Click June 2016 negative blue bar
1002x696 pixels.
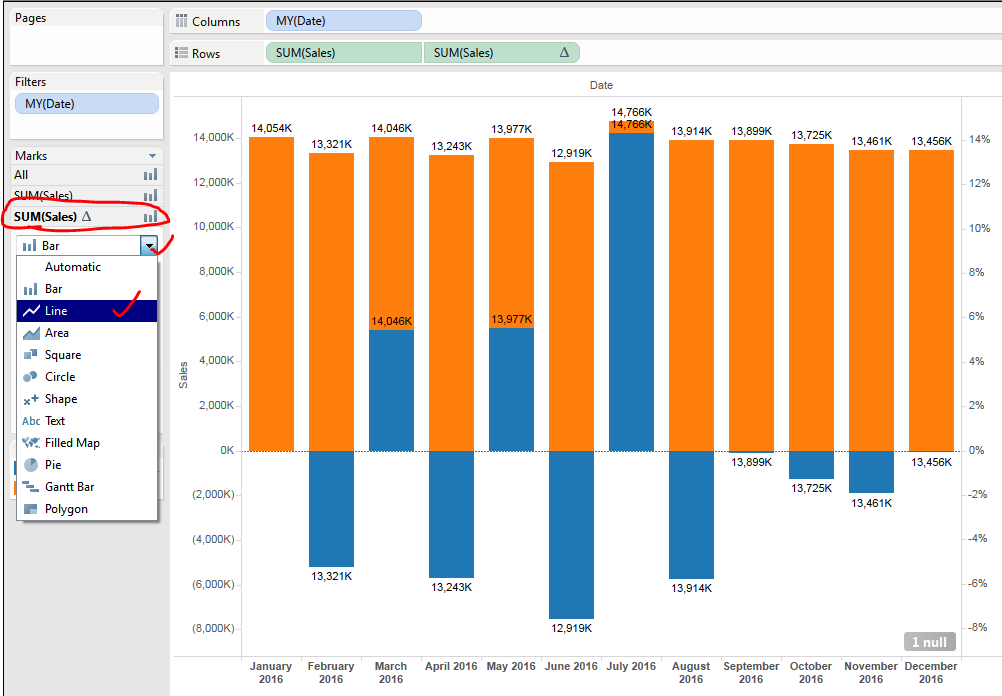click(571, 534)
